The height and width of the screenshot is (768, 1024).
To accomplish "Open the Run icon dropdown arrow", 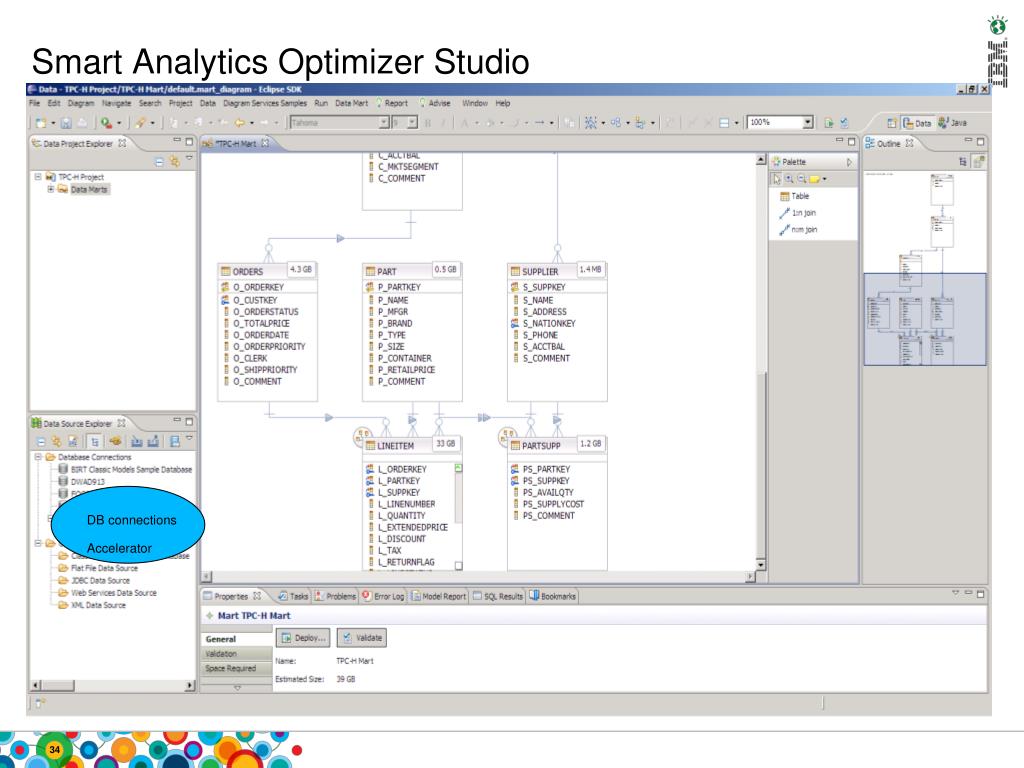I will click(119, 123).
